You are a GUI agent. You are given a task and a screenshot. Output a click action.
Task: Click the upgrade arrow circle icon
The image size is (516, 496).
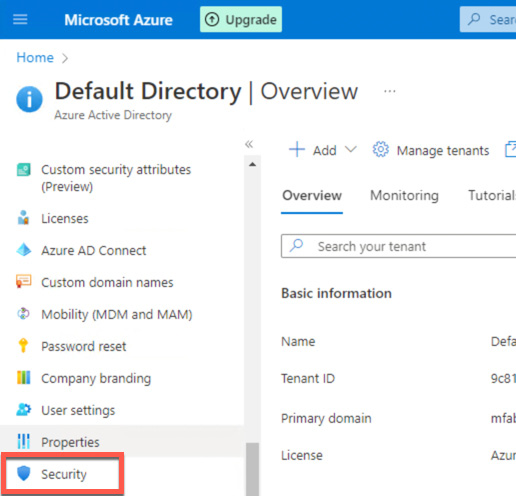(x=212, y=20)
